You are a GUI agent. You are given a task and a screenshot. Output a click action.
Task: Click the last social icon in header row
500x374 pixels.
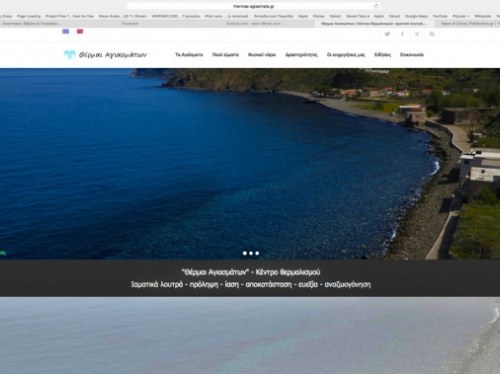point(432,34)
